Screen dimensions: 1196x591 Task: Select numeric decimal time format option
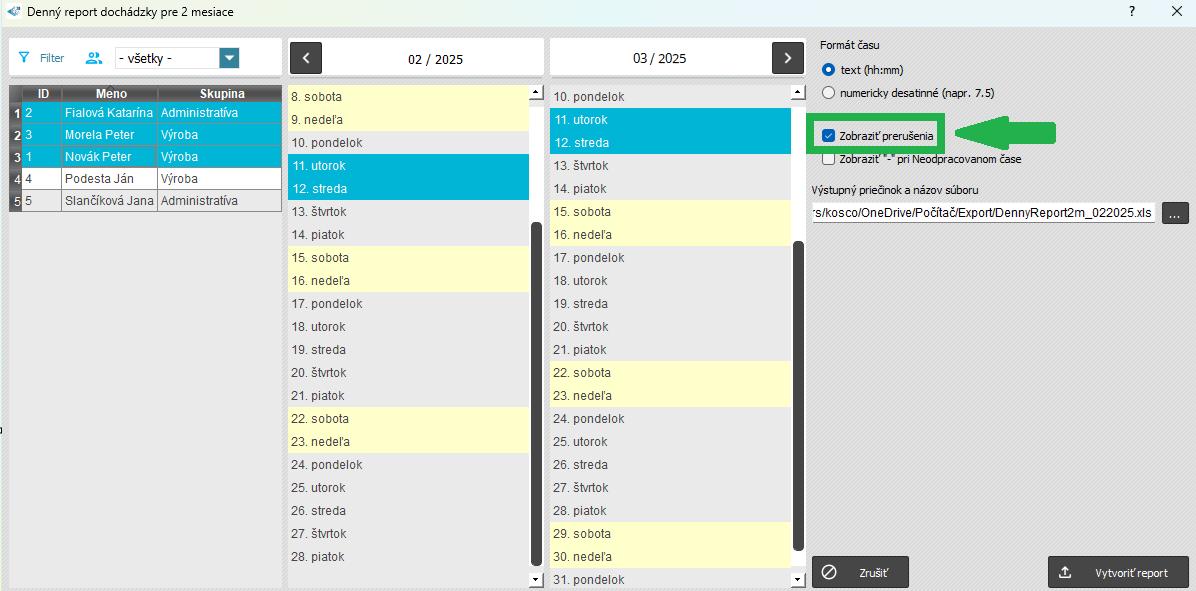(x=828, y=93)
